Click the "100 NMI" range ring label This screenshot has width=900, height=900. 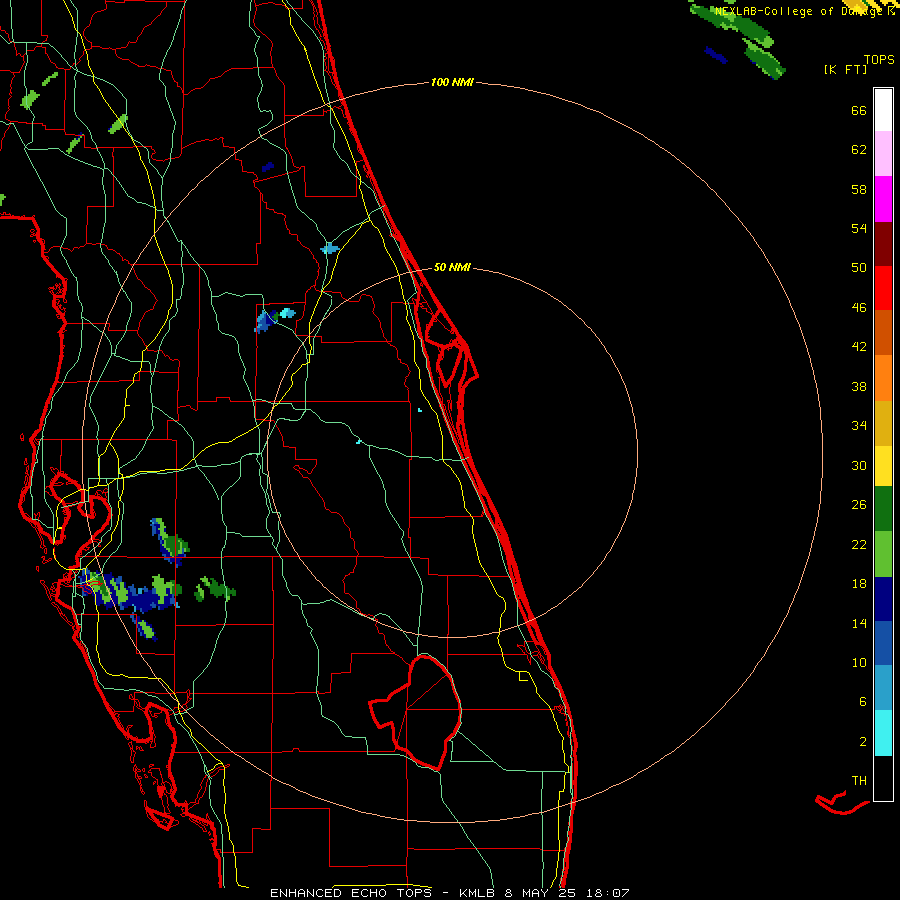tap(452, 83)
